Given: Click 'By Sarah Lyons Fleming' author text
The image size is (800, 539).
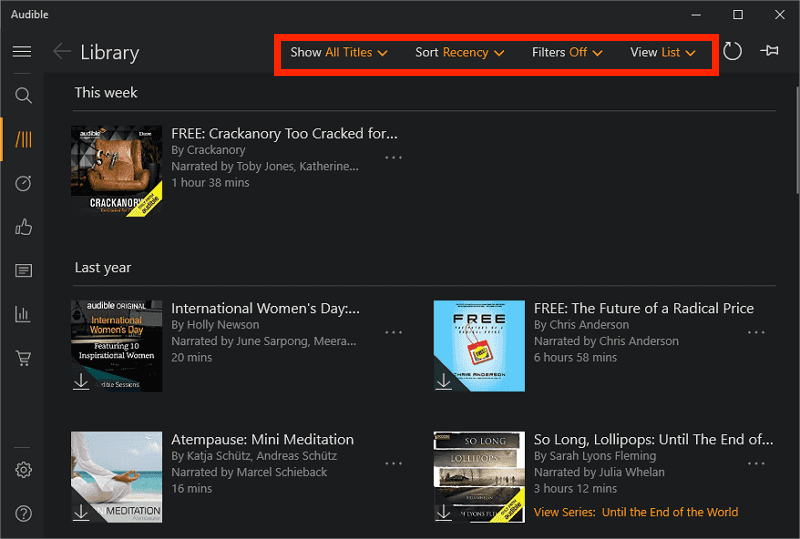Looking at the screenshot, I should 595,456.
